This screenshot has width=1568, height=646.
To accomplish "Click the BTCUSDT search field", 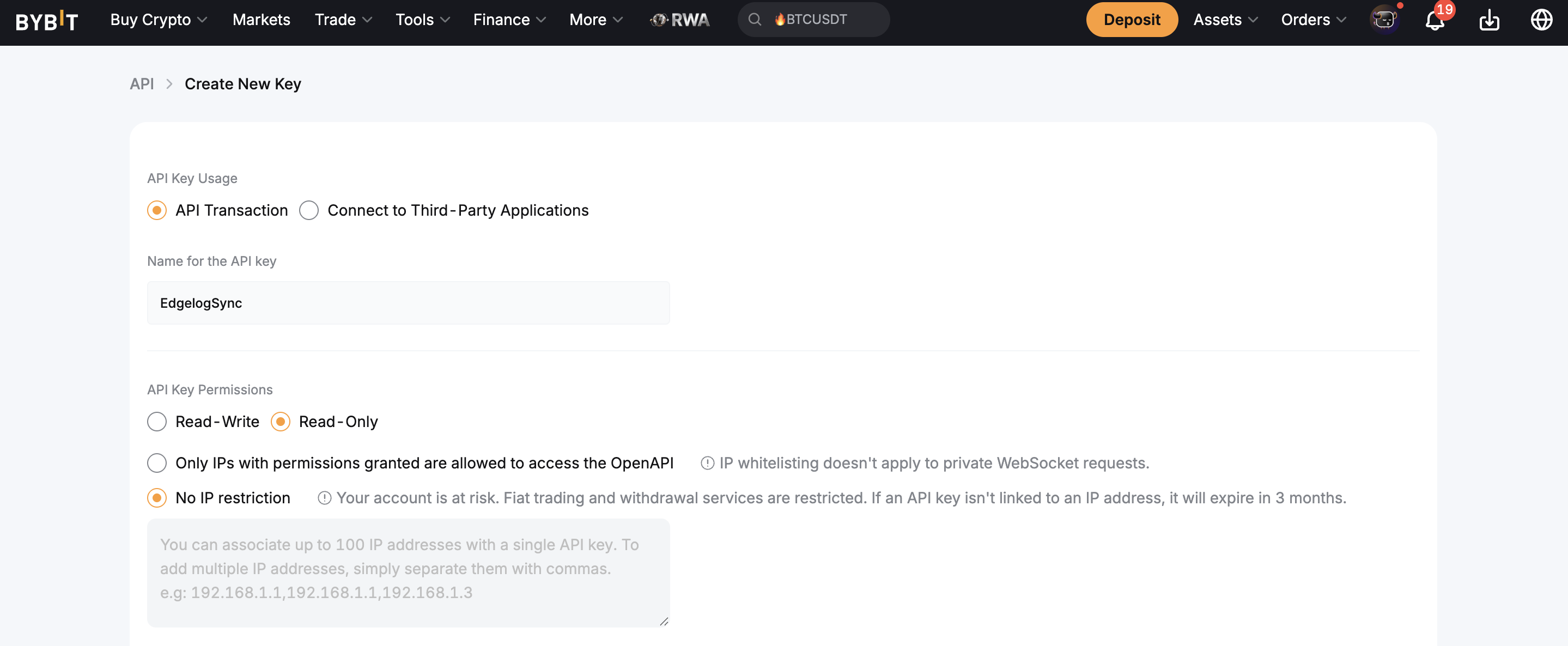I will point(813,20).
